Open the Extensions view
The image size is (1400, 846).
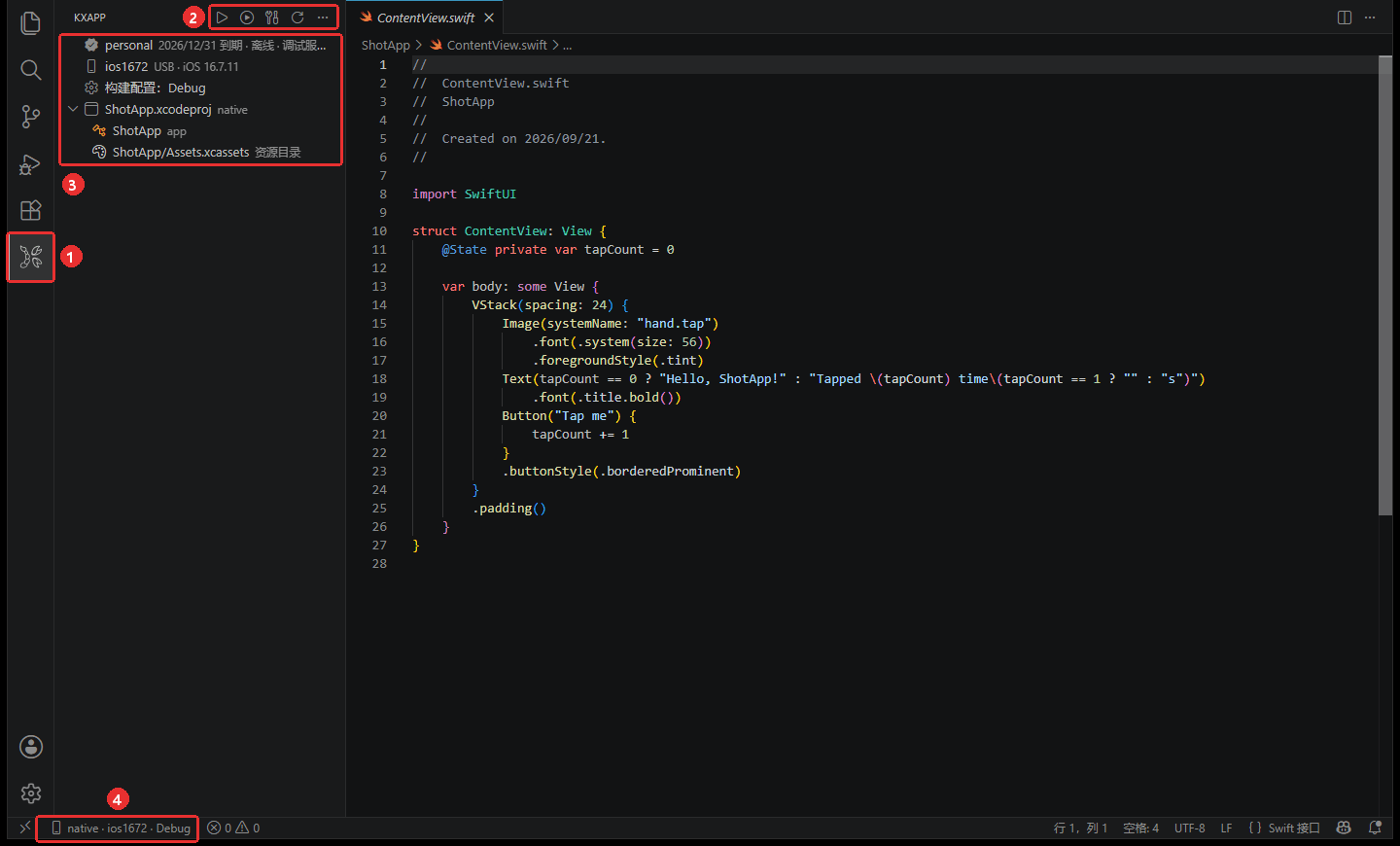click(x=30, y=211)
